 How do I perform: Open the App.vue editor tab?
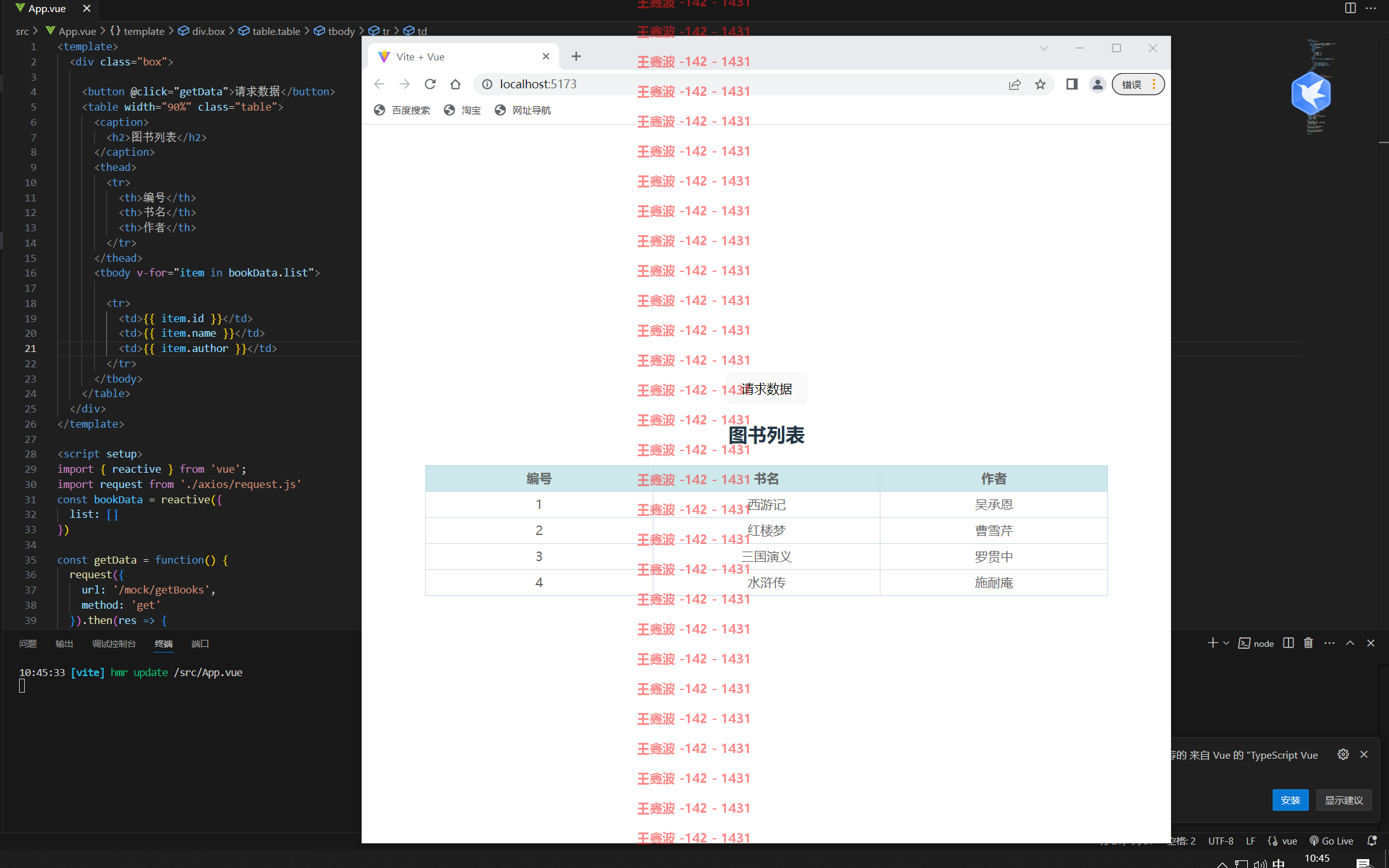47,8
